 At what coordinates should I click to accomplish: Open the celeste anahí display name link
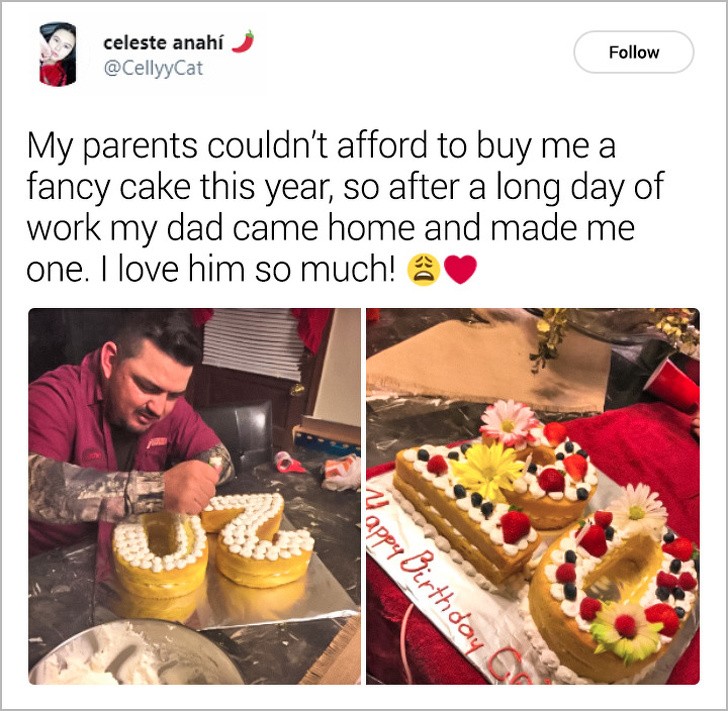pyautogui.click(x=163, y=43)
